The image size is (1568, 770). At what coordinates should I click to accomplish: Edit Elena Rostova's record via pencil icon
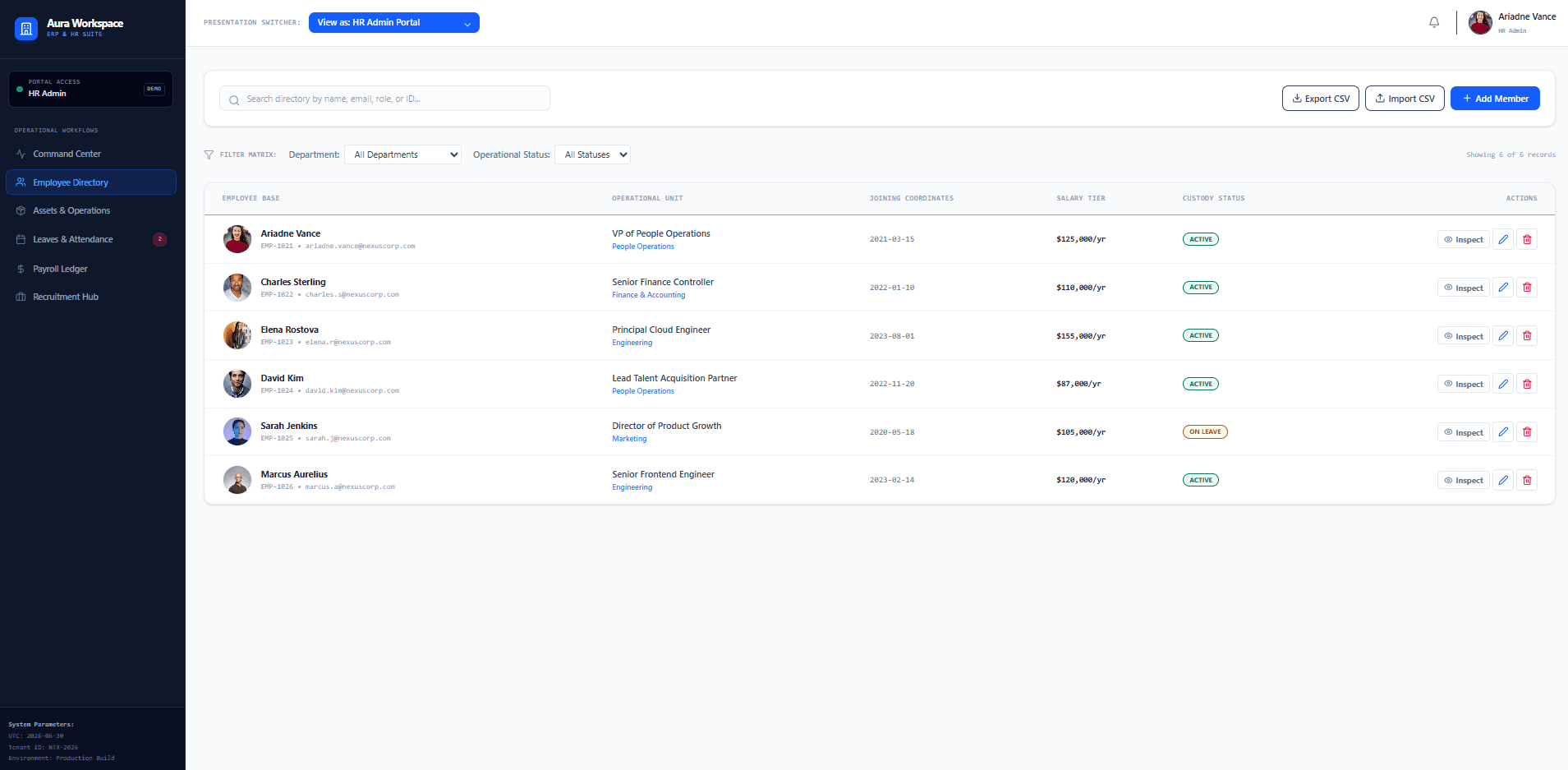click(x=1503, y=335)
